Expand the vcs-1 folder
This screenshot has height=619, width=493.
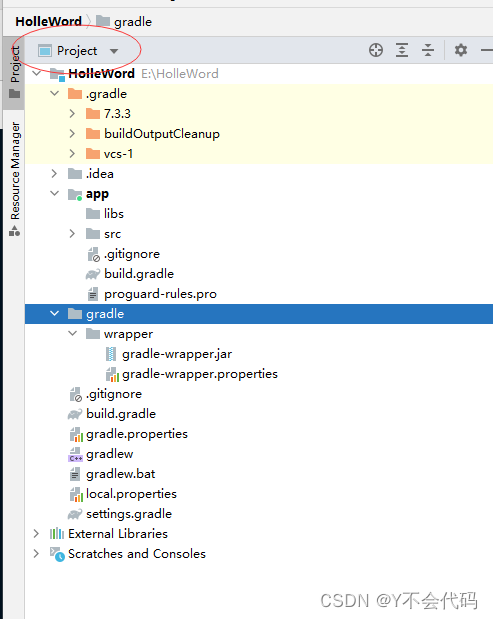(72, 154)
